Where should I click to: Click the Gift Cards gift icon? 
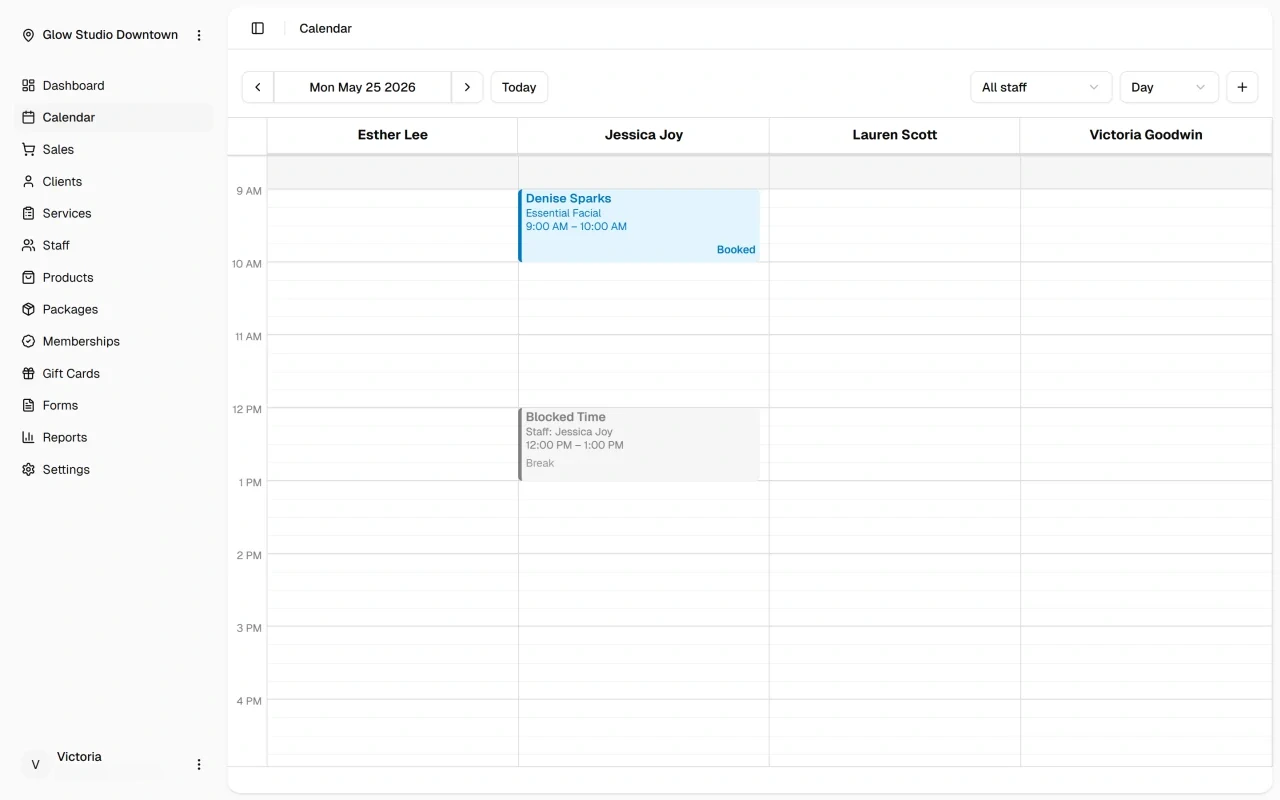(x=28, y=374)
